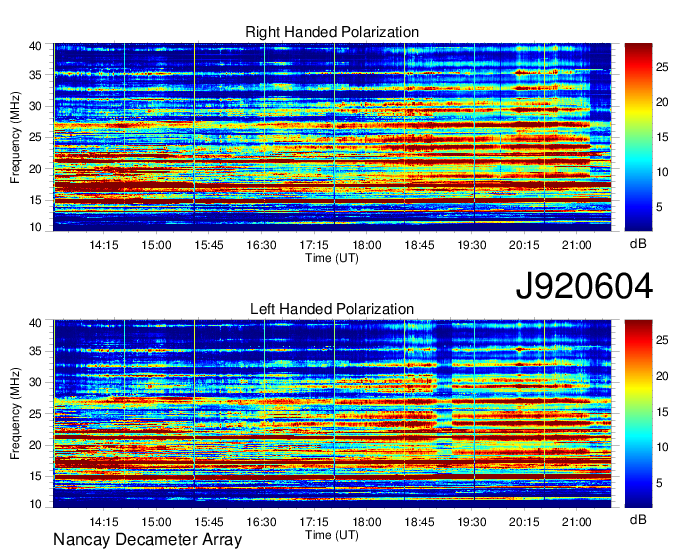This screenshot has width=680, height=552.
Task: Click the 20 MHz tick label on the top plot
Action: (35, 169)
